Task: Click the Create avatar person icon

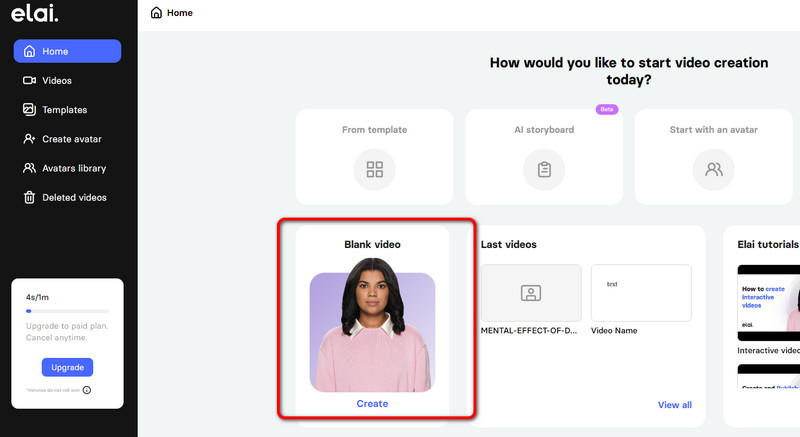Action: pos(30,139)
